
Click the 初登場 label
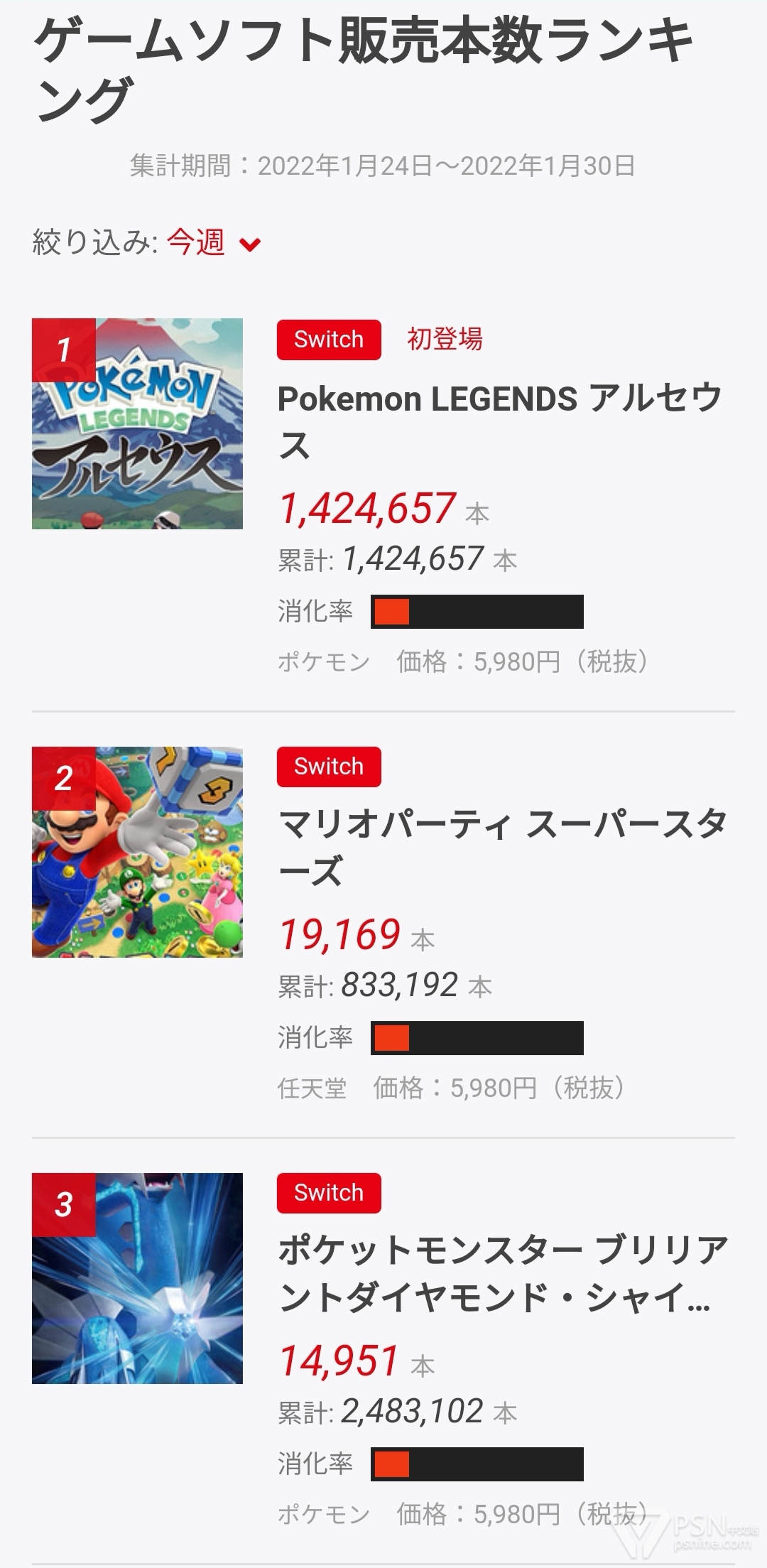coord(445,339)
